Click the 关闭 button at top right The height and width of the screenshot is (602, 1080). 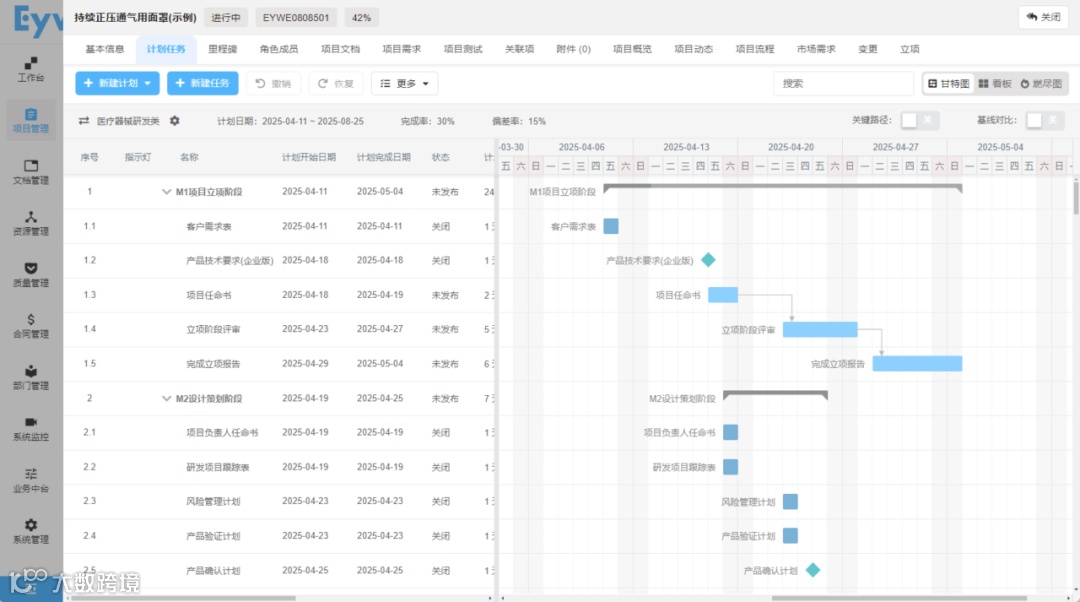(1043, 17)
